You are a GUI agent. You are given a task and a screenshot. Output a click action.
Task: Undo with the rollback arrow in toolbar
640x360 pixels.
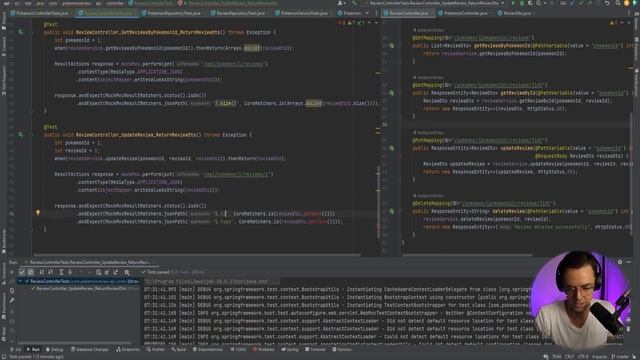pyautogui.click(x=607, y=3)
